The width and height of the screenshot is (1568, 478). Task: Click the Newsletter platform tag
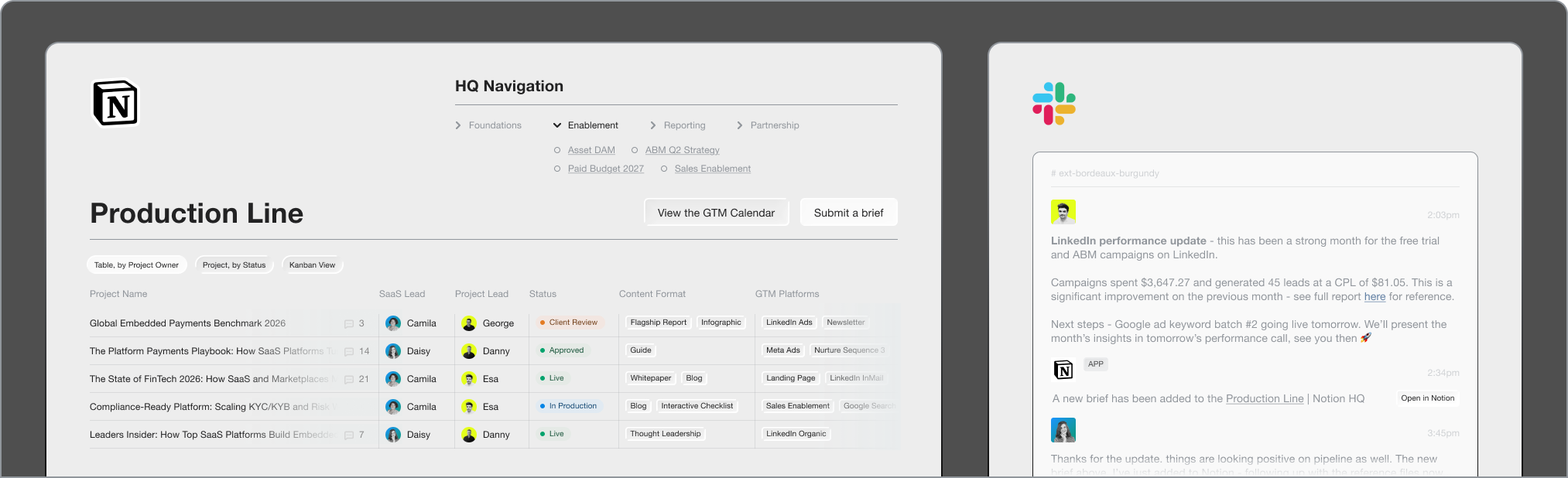[845, 323]
